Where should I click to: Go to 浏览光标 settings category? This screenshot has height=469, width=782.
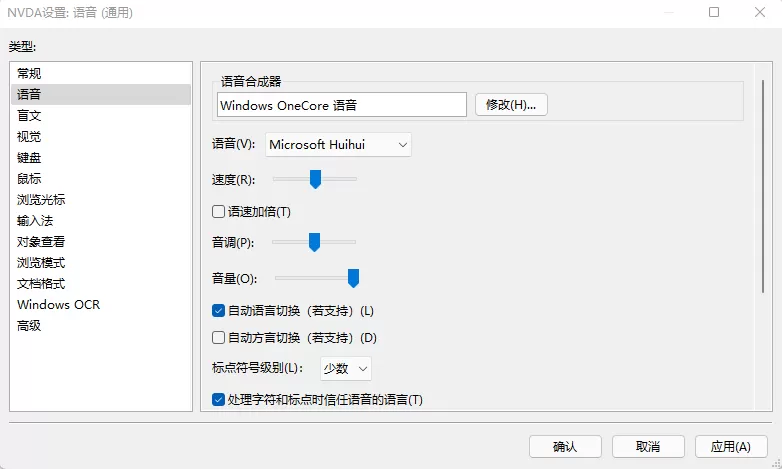40,199
